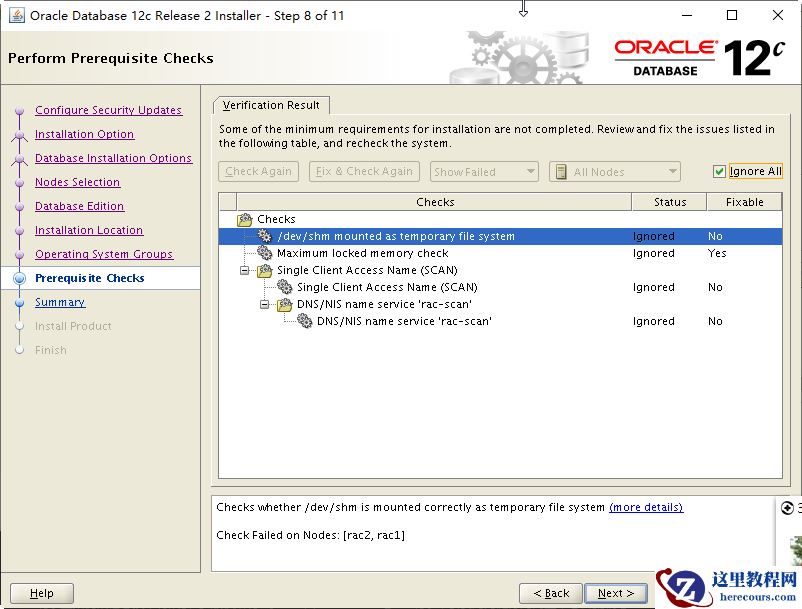Screen dimensions: 802x609
Task: Go to Installation Location step
Action: coord(89,230)
